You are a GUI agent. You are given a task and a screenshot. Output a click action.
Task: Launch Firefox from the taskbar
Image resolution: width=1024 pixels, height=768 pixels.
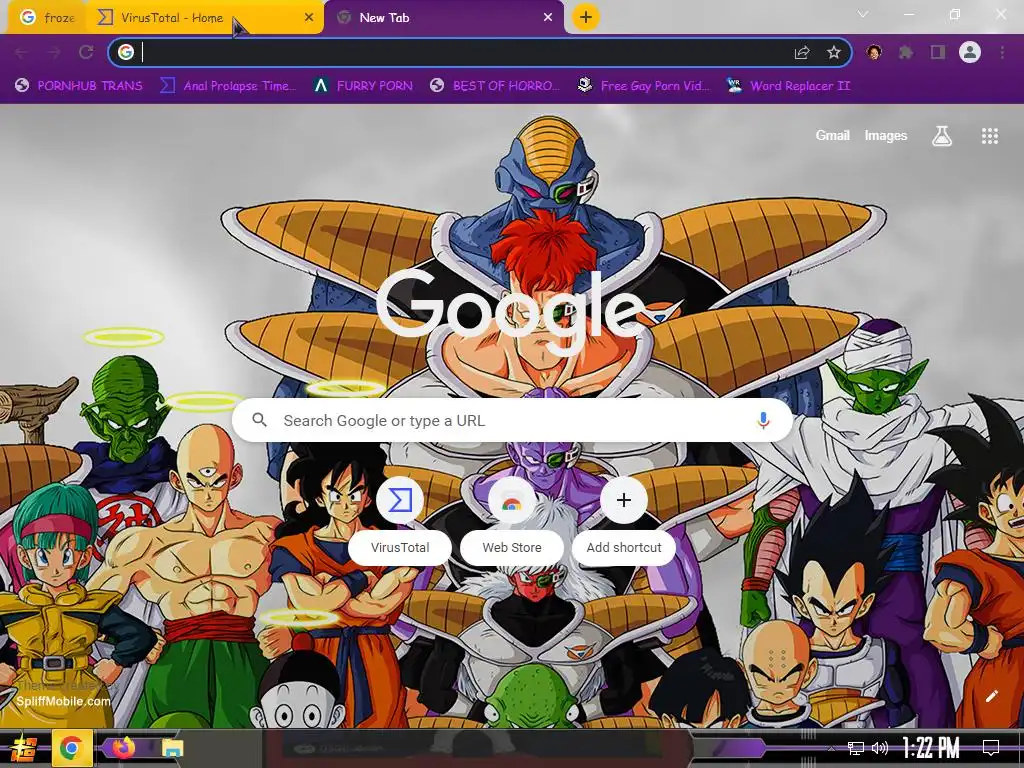(x=123, y=748)
